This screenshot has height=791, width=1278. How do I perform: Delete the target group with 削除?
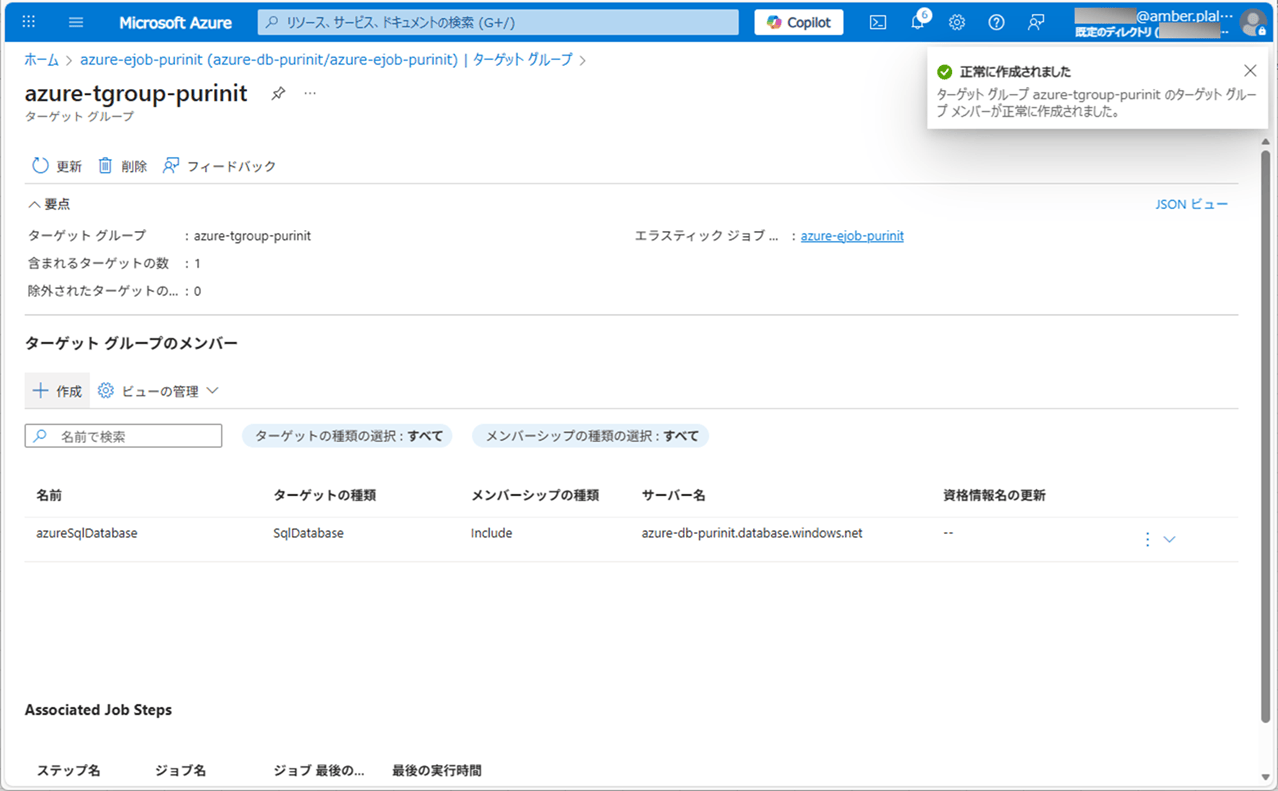point(122,166)
